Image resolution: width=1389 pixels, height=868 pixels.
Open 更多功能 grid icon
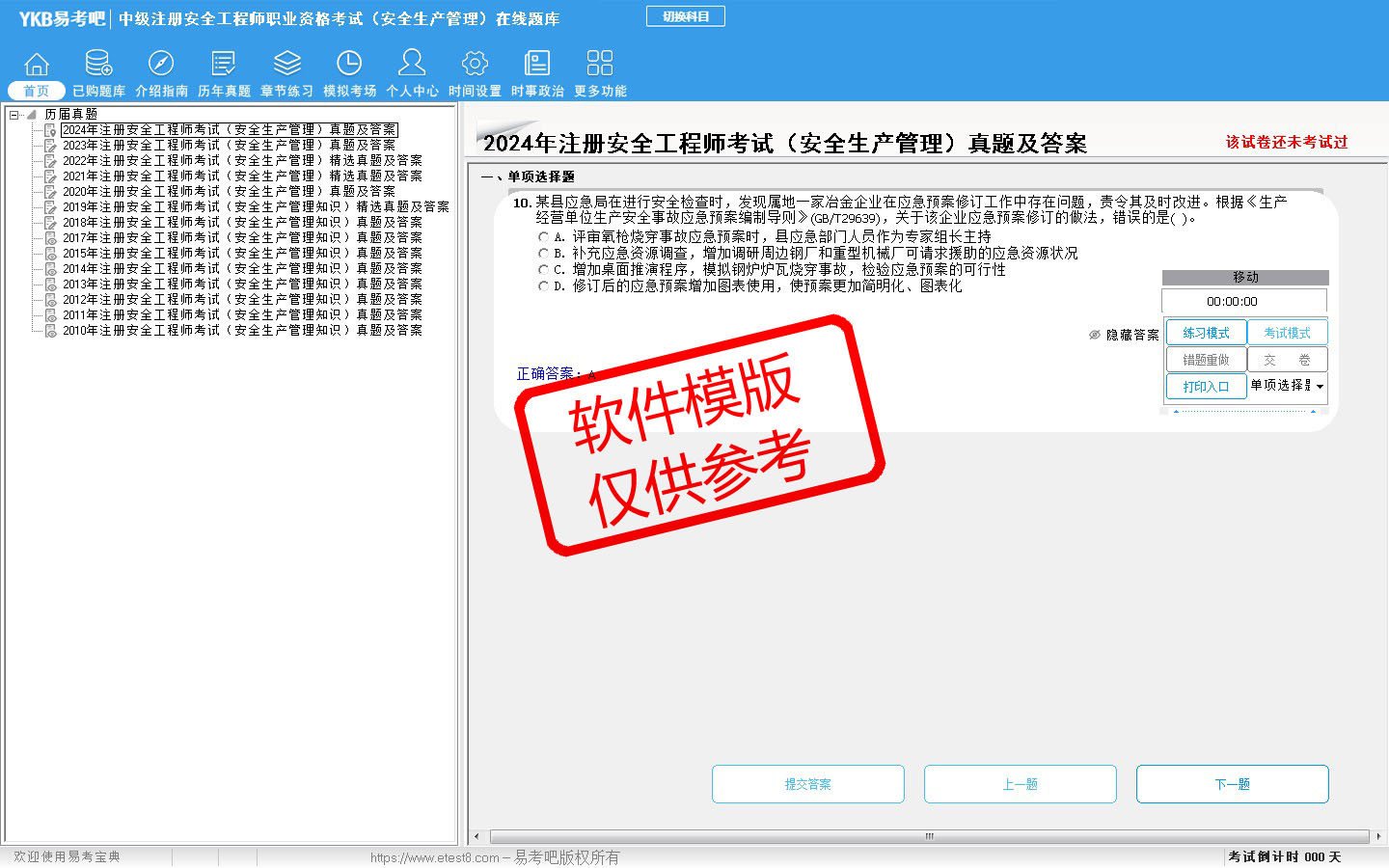tap(600, 64)
